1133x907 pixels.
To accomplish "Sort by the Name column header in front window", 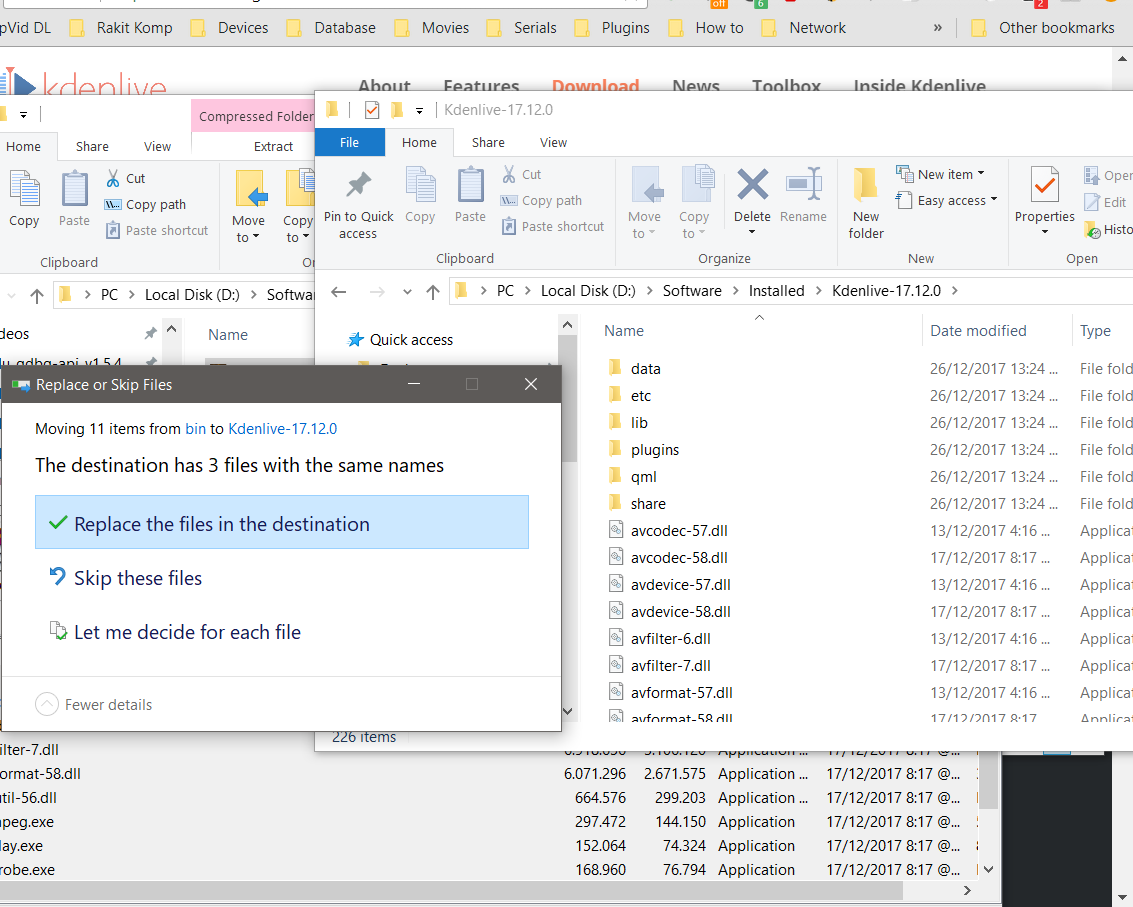I will coord(624,330).
